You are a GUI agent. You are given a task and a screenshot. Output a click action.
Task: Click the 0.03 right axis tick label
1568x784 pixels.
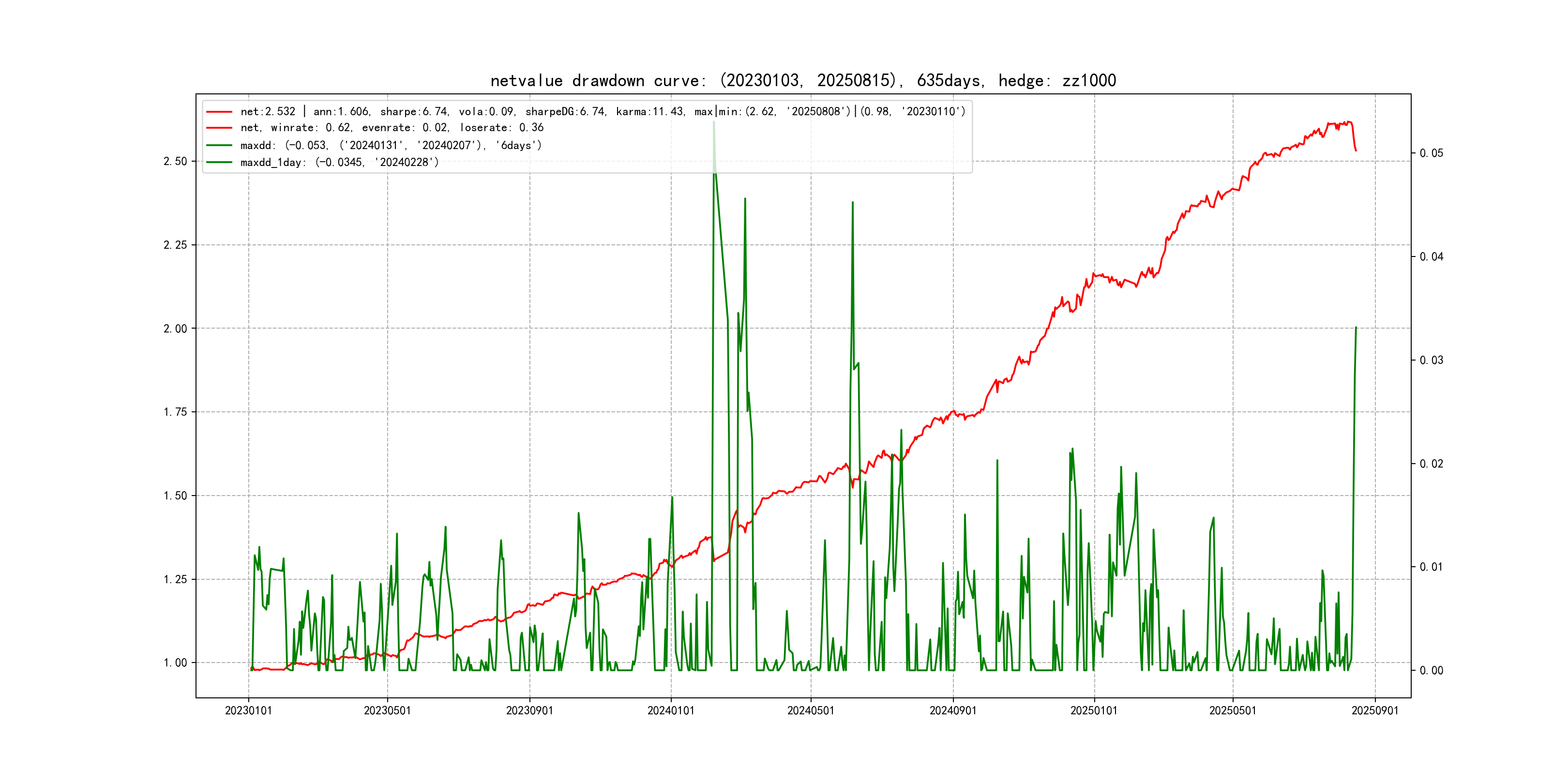click(x=1431, y=361)
